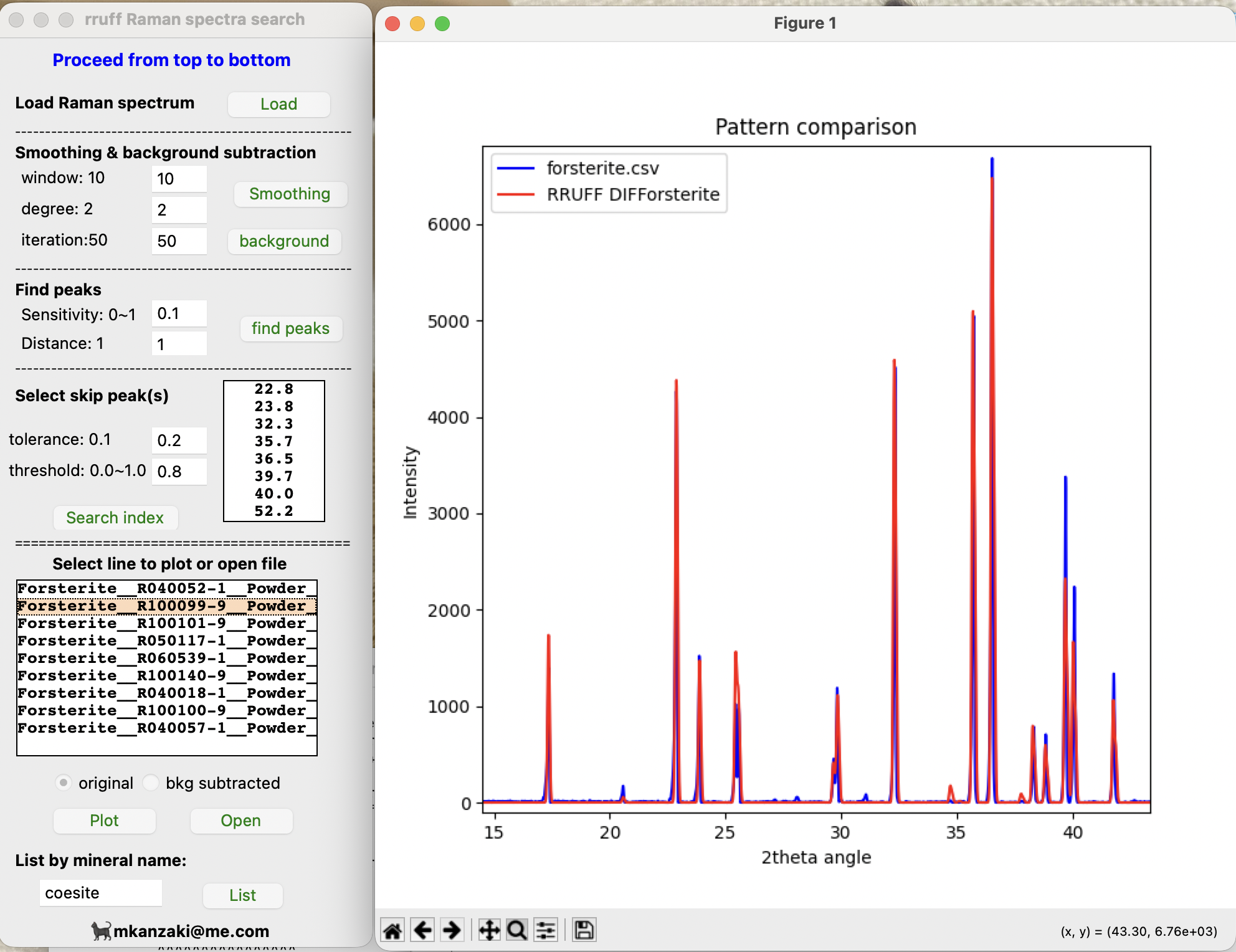Click the tolerance input field

click(x=179, y=440)
